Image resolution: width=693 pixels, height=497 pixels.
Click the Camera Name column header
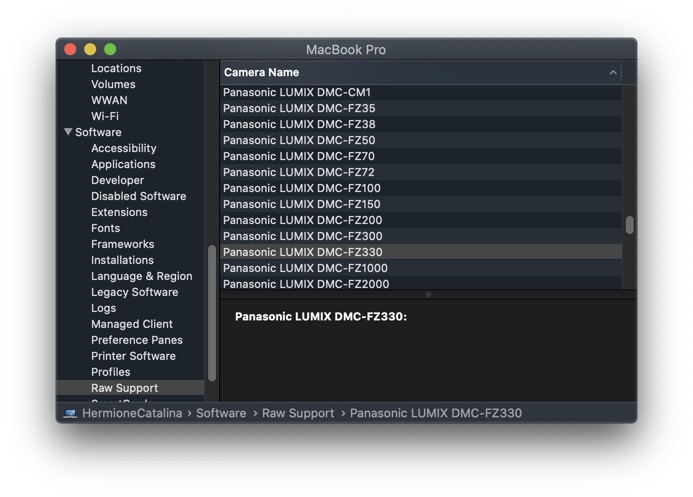pyautogui.click(x=421, y=72)
